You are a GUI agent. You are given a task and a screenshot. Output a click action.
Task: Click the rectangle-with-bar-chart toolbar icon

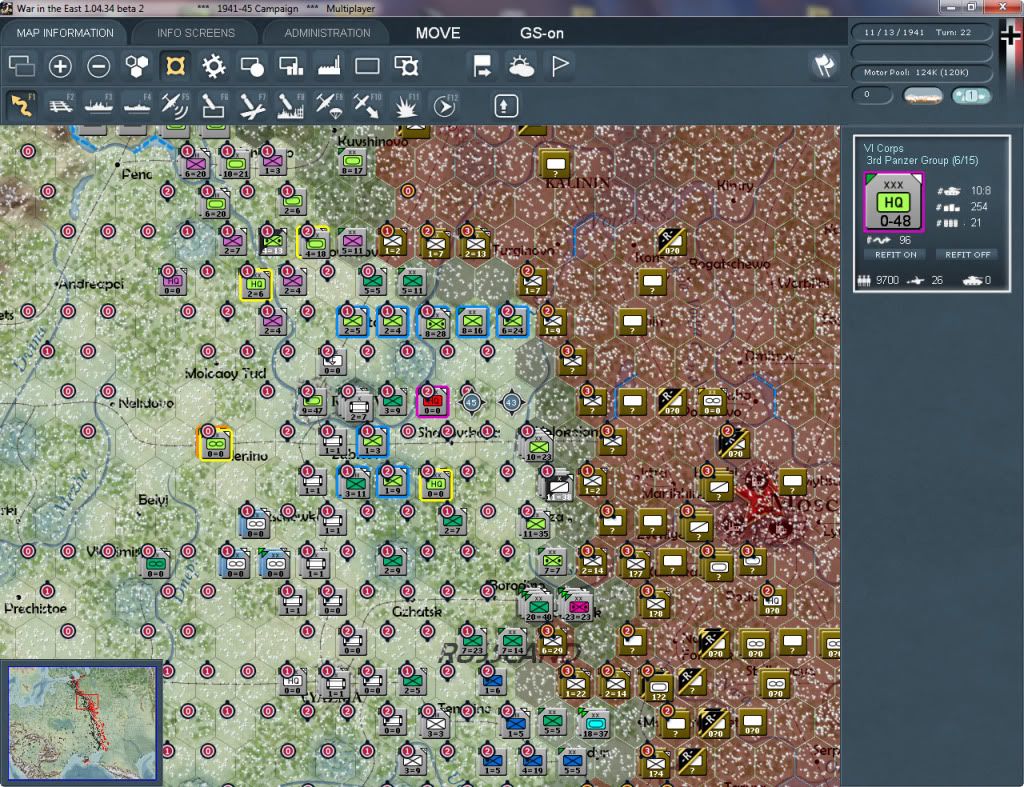tap(291, 66)
